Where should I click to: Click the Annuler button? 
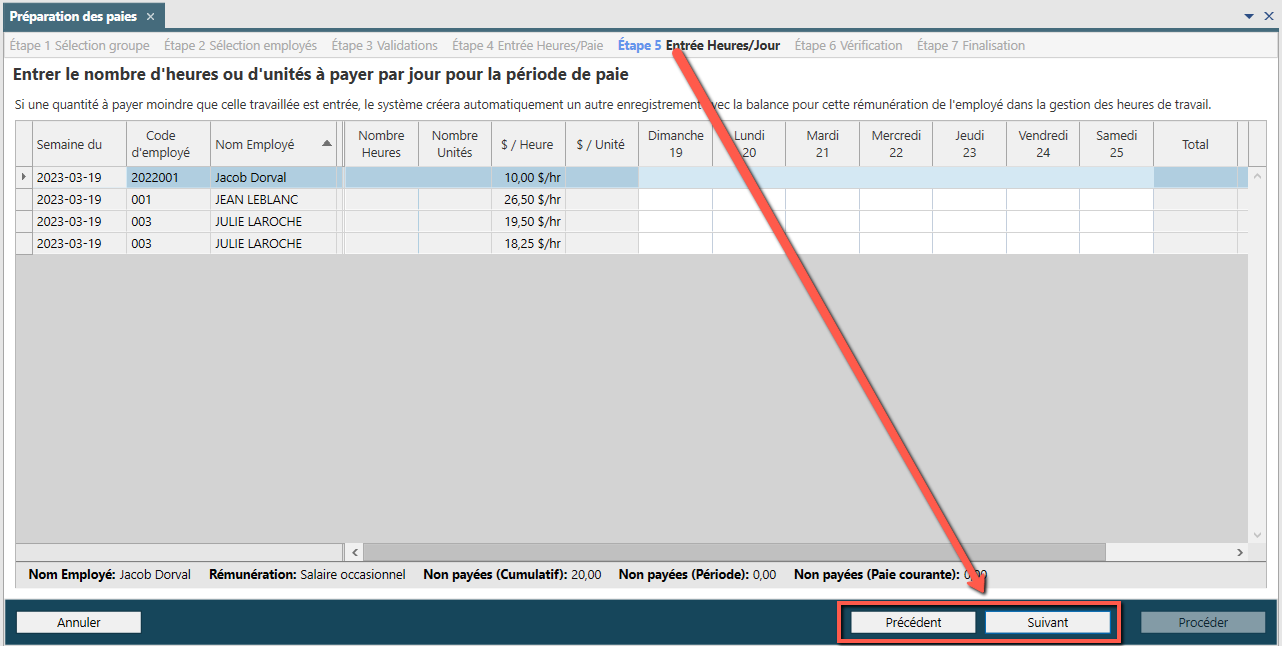coord(79,622)
